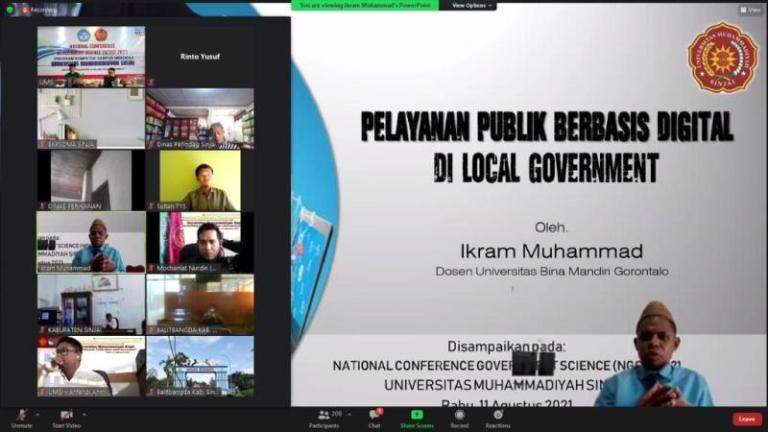Select the Sultan participant video tile
The height and width of the screenshot is (432, 768).
pyautogui.click(x=200, y=180)
